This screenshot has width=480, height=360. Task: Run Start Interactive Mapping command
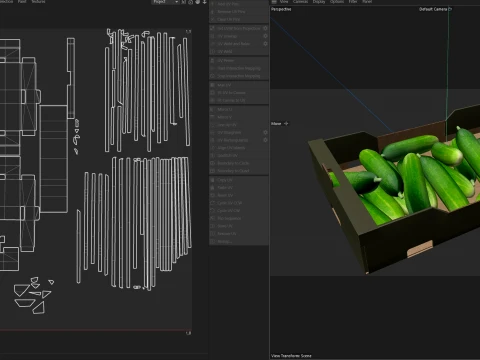(x=239, y=68)
